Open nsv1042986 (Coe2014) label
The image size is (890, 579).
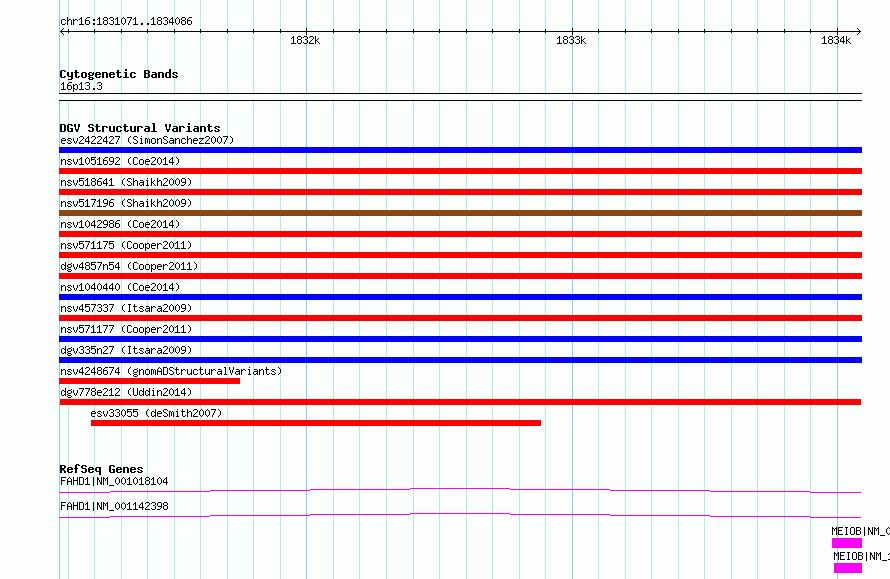pyautogui.click(x=120, y=224)
